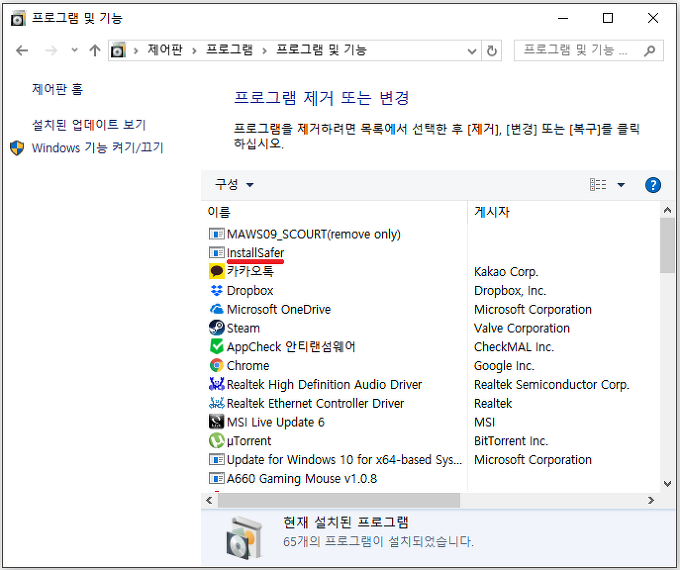Image resolution: width=680 pixels, height=570 pixels.
Task: Click the Dropbox logo icon
Action: point(216,290)
